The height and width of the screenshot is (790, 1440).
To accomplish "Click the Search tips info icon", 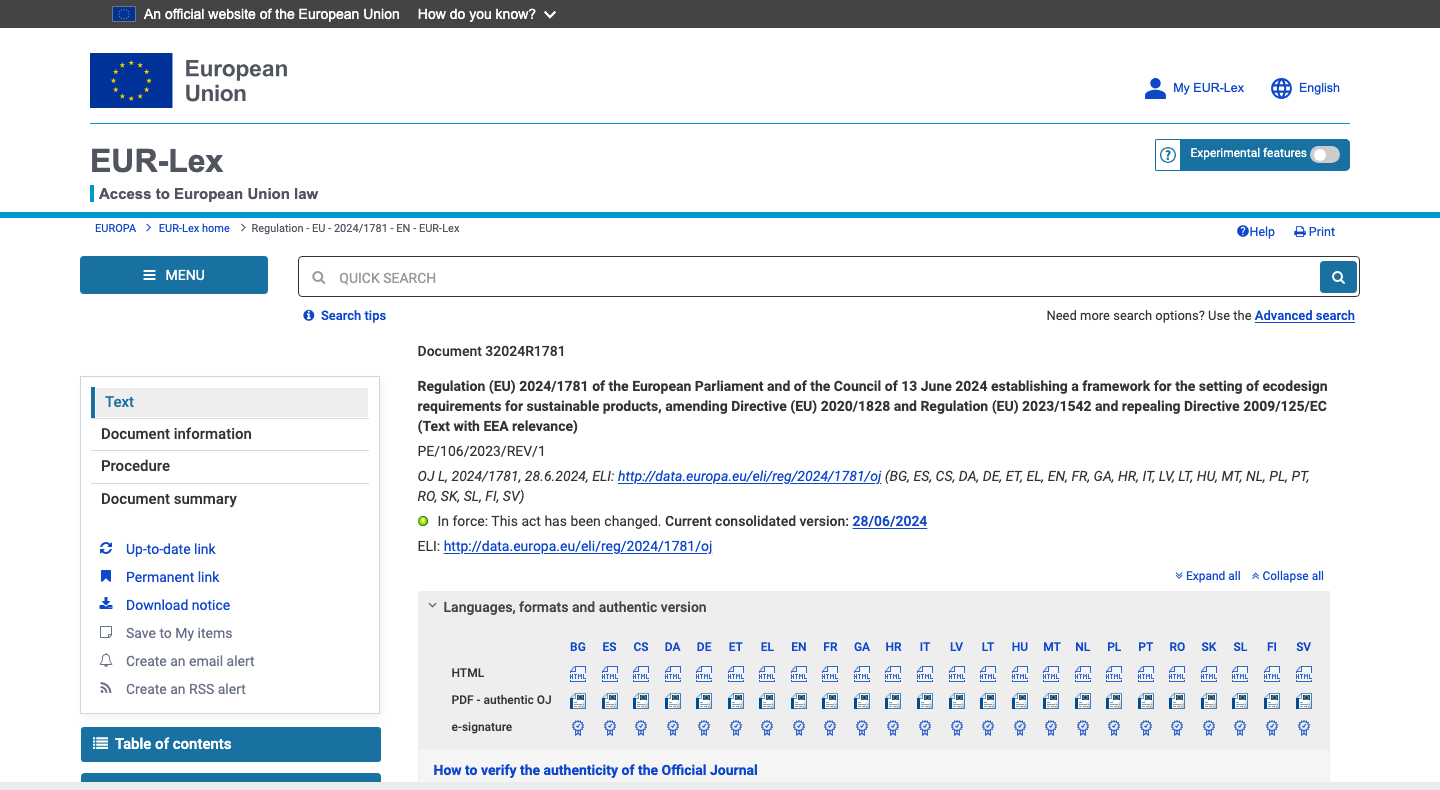I will coord(309,316).
